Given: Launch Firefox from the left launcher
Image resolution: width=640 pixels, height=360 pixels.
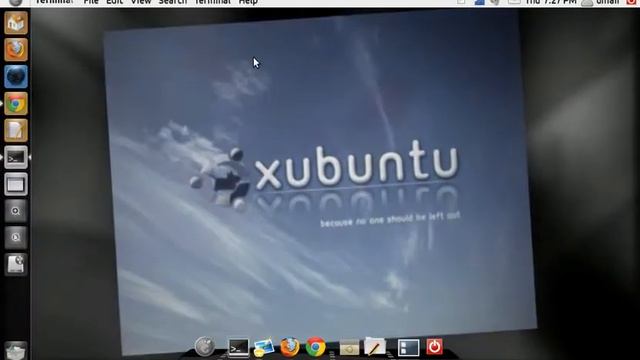Looking at the screenshot, I should pyautogui.click(x=16, y=50).
